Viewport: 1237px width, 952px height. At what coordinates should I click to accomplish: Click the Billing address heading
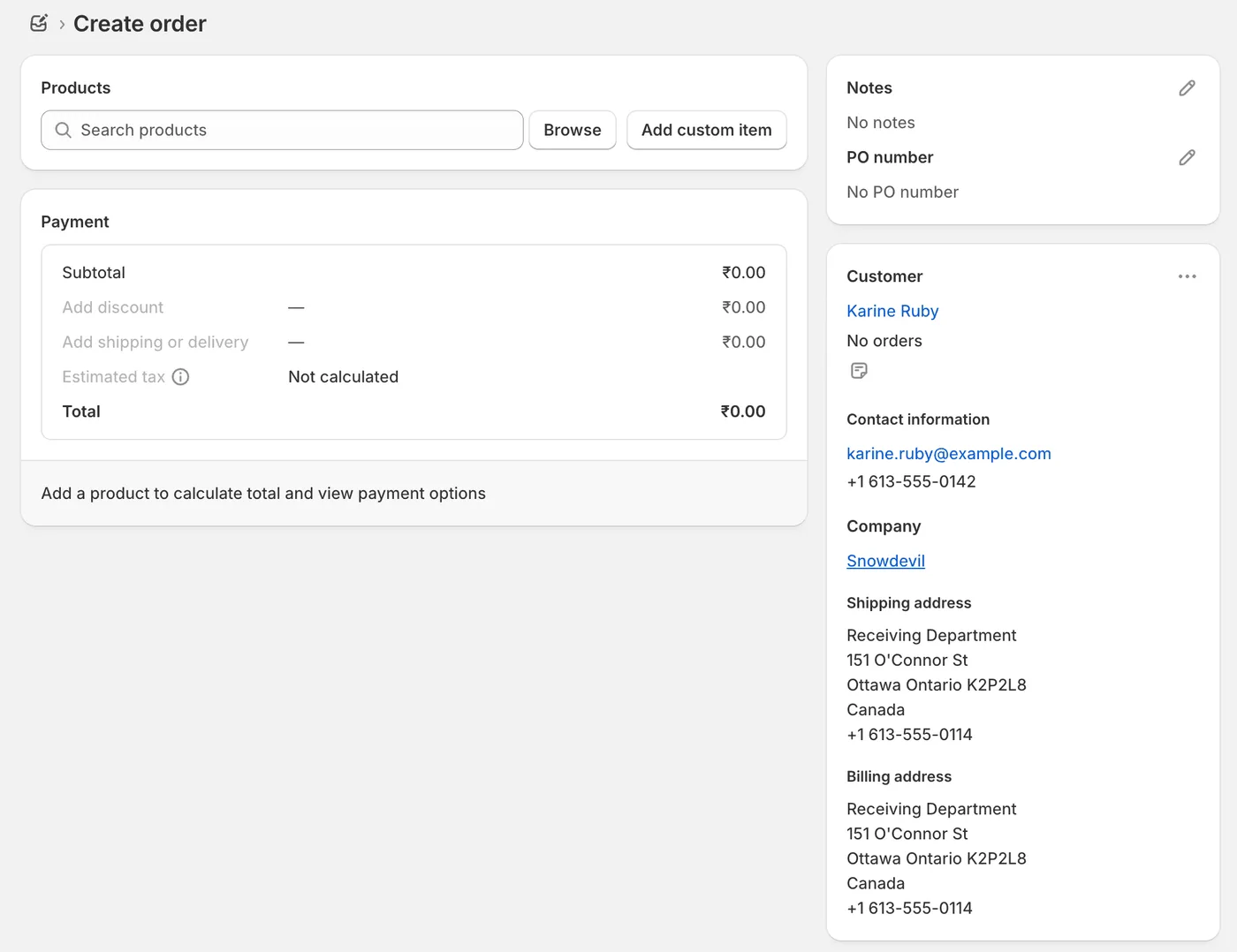899,776
